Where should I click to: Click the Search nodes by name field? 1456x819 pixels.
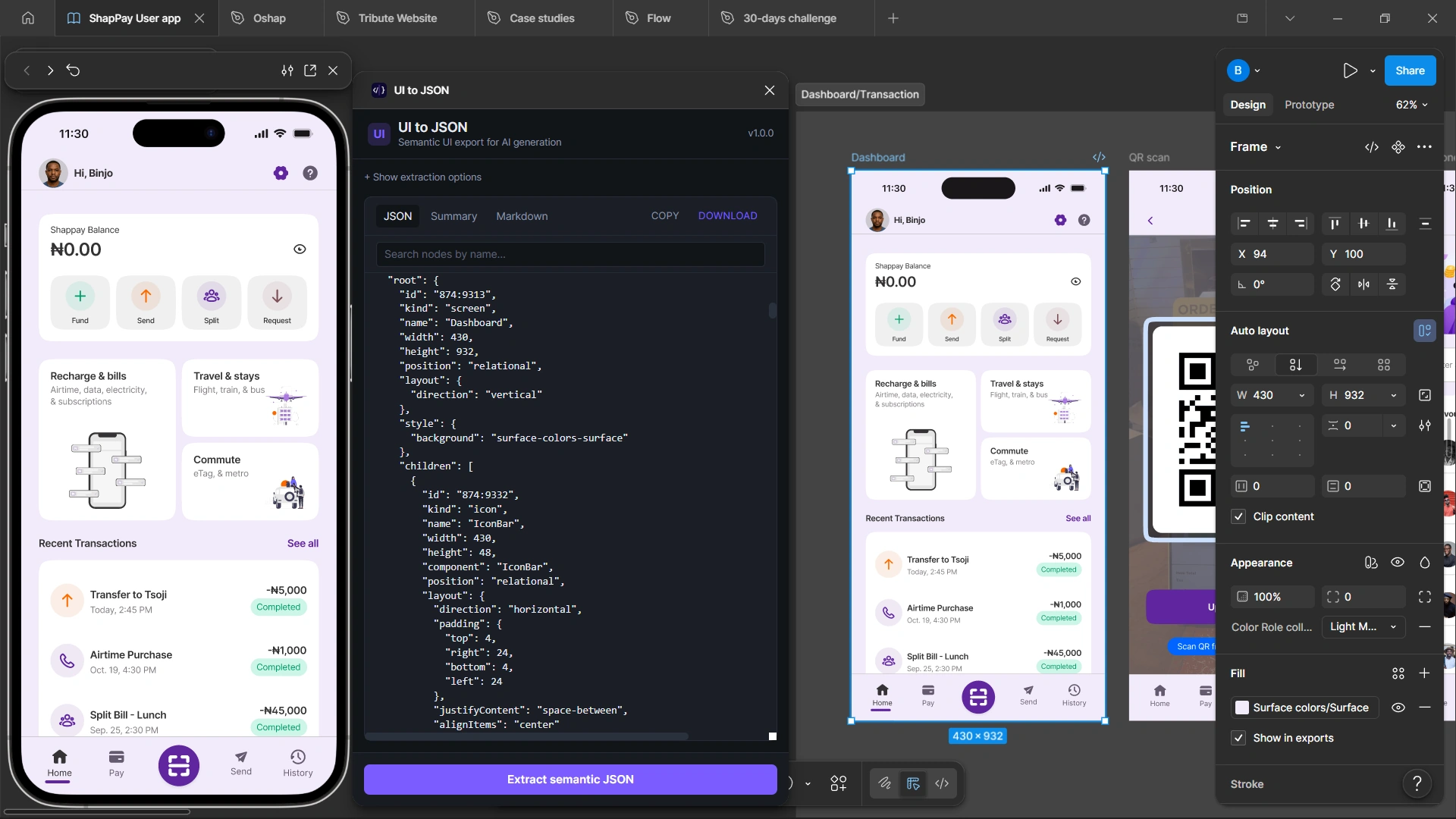coord(570,254)
